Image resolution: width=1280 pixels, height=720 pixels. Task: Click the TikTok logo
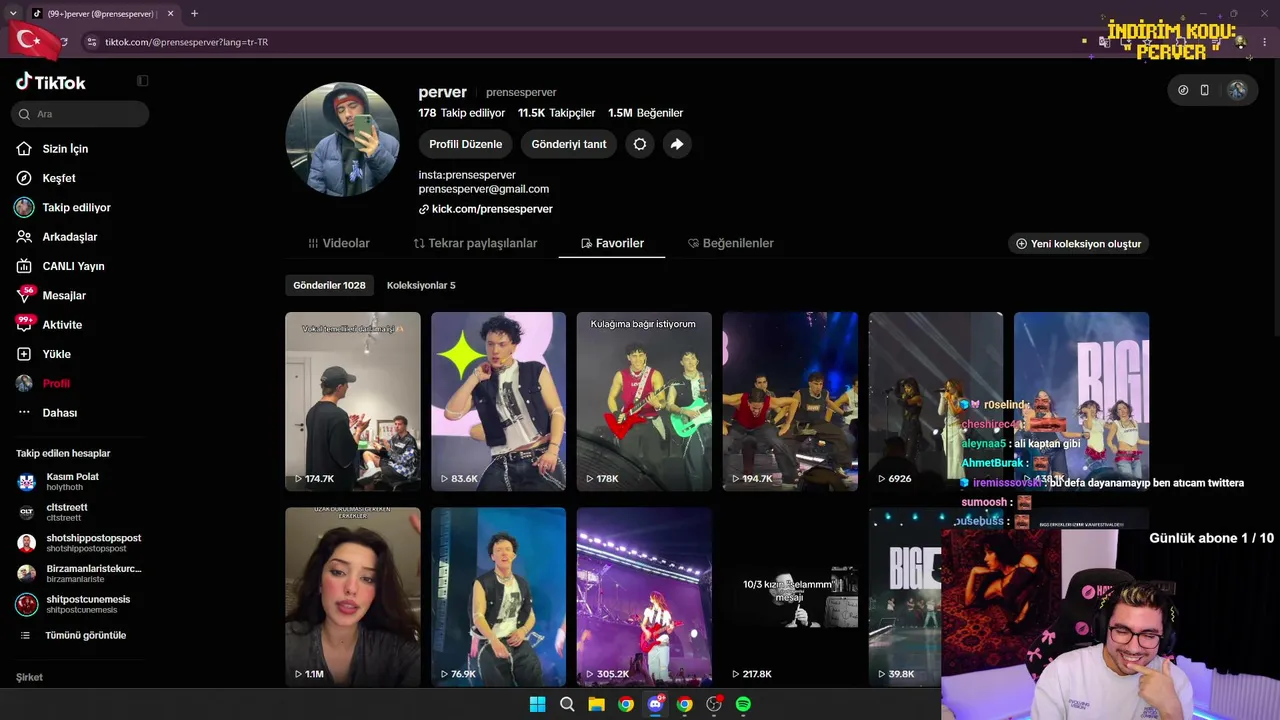(x=51, y=82)
